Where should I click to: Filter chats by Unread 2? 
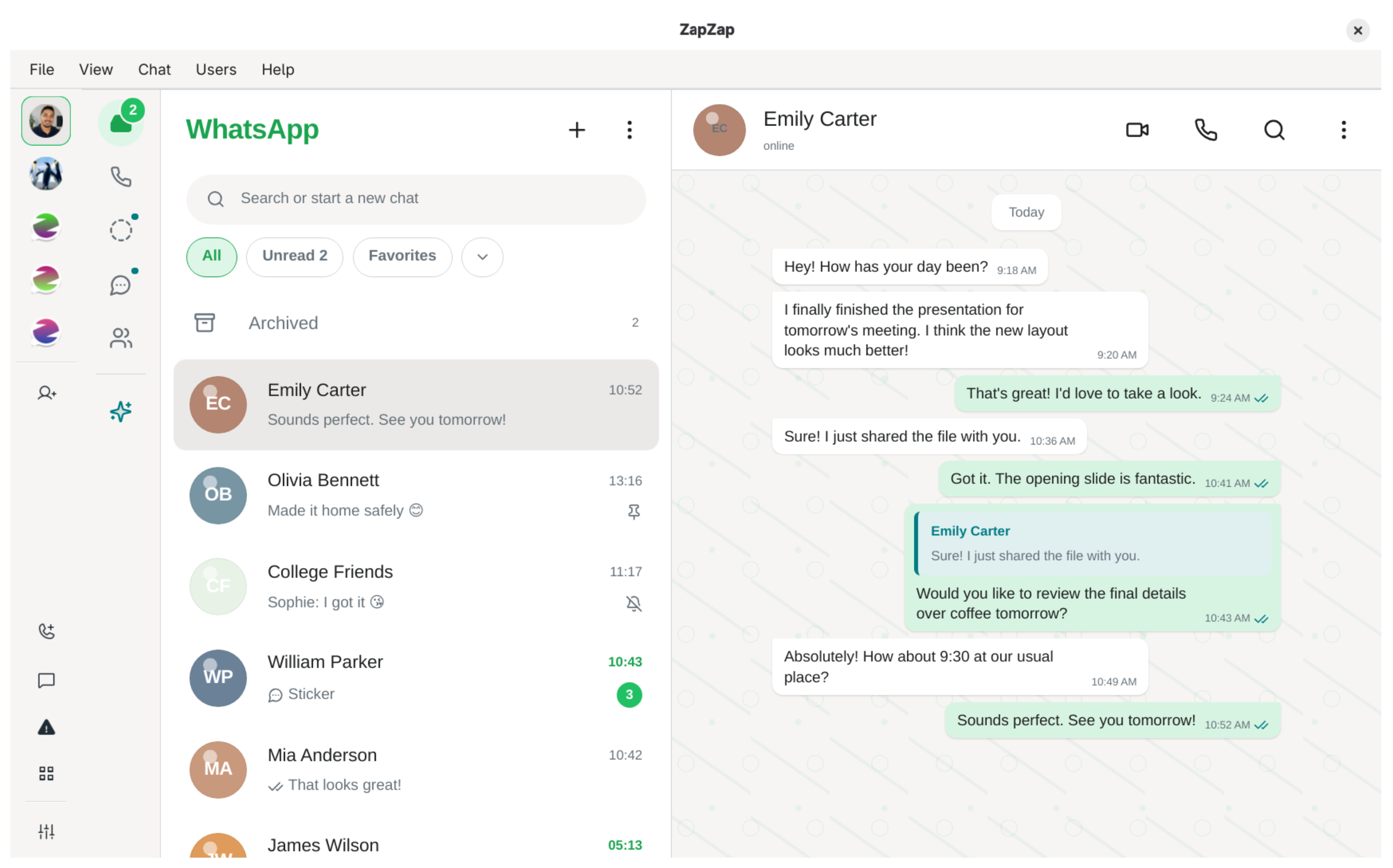click(x=294, y=257)
